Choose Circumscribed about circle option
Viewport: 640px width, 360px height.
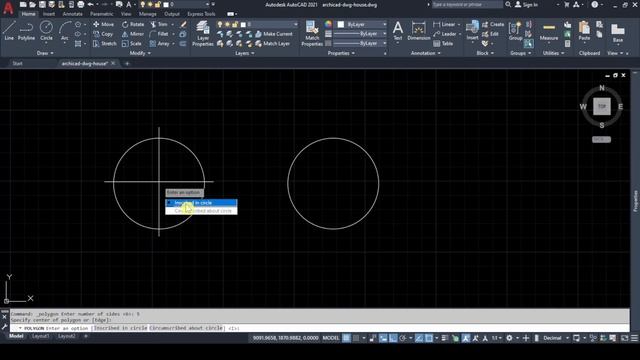201,211
